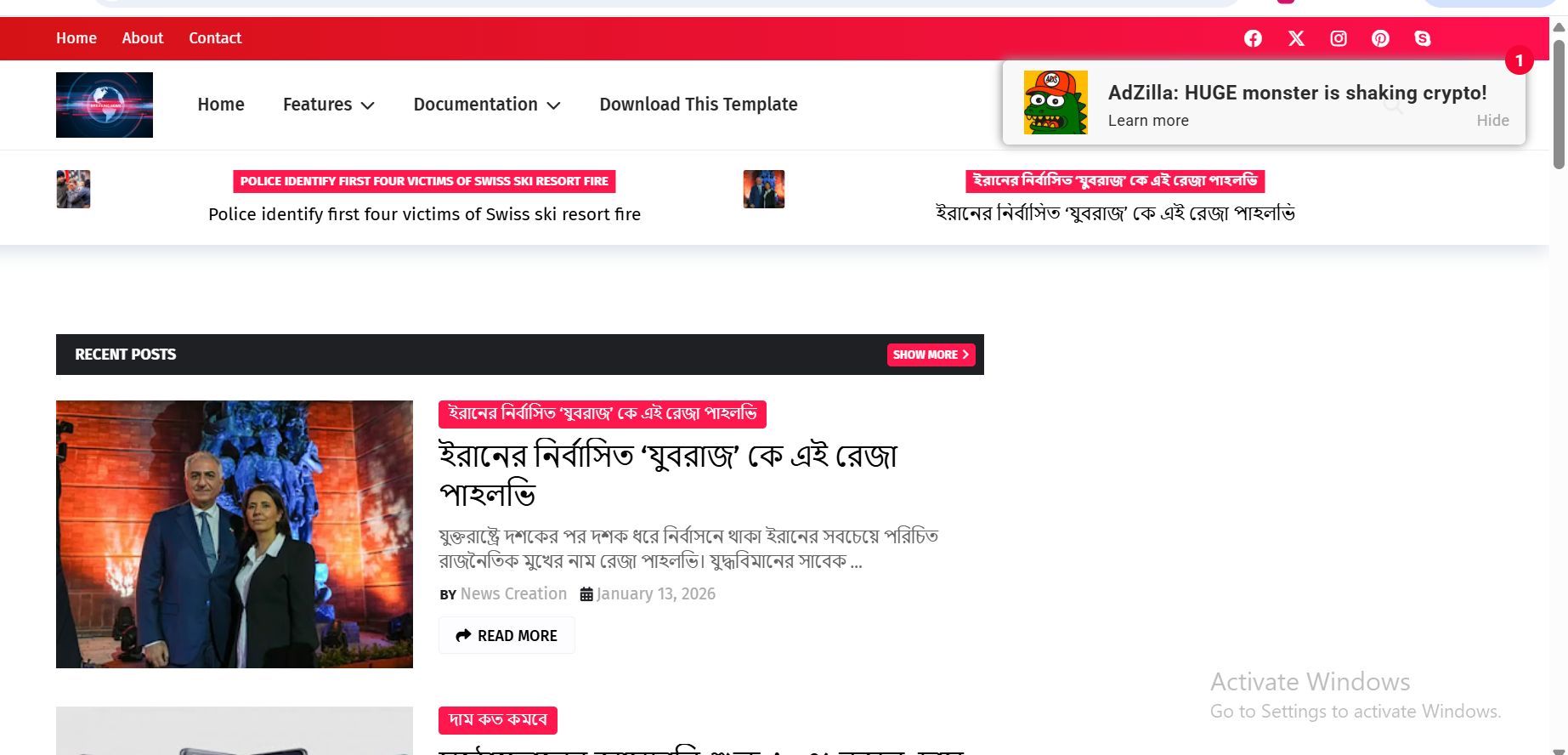This screenshot has height=755, width=1568.
Task: Expand the Documentation dropdown menu
Action: coord(487,105)
